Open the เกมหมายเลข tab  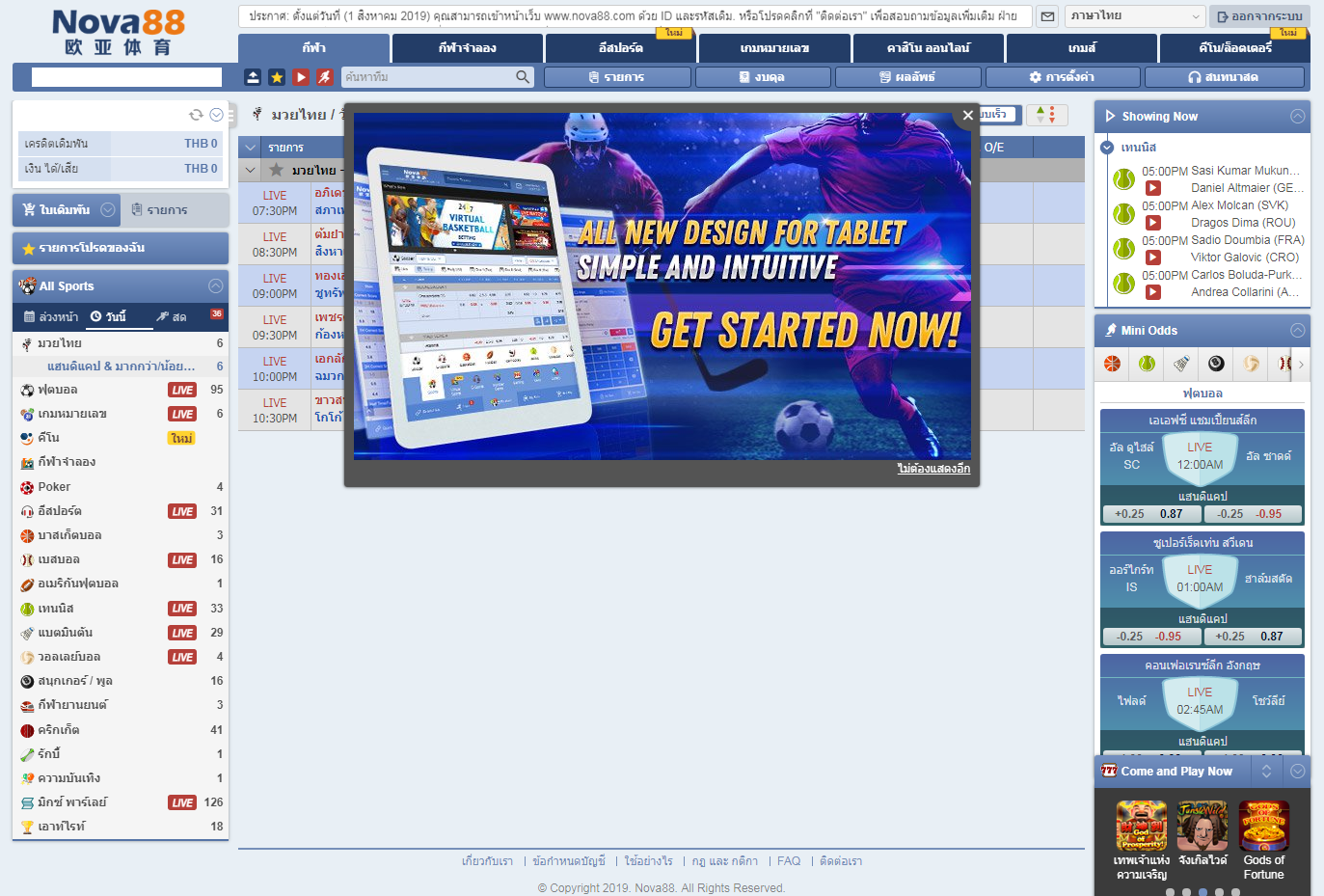774,48
